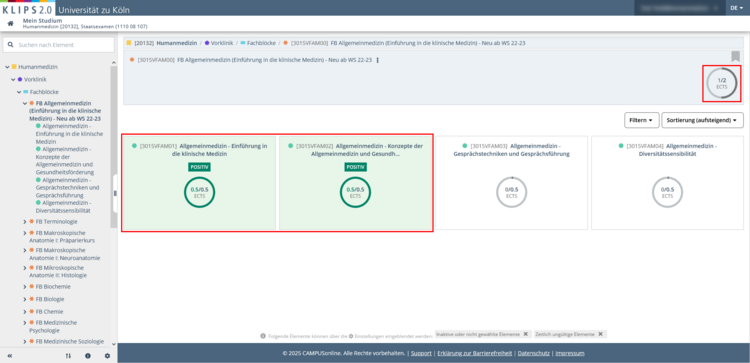This screenshot has height=363, width=750.
Task: Click Vorklinik in the breadcrumb
Action: (x=222, y=43)
